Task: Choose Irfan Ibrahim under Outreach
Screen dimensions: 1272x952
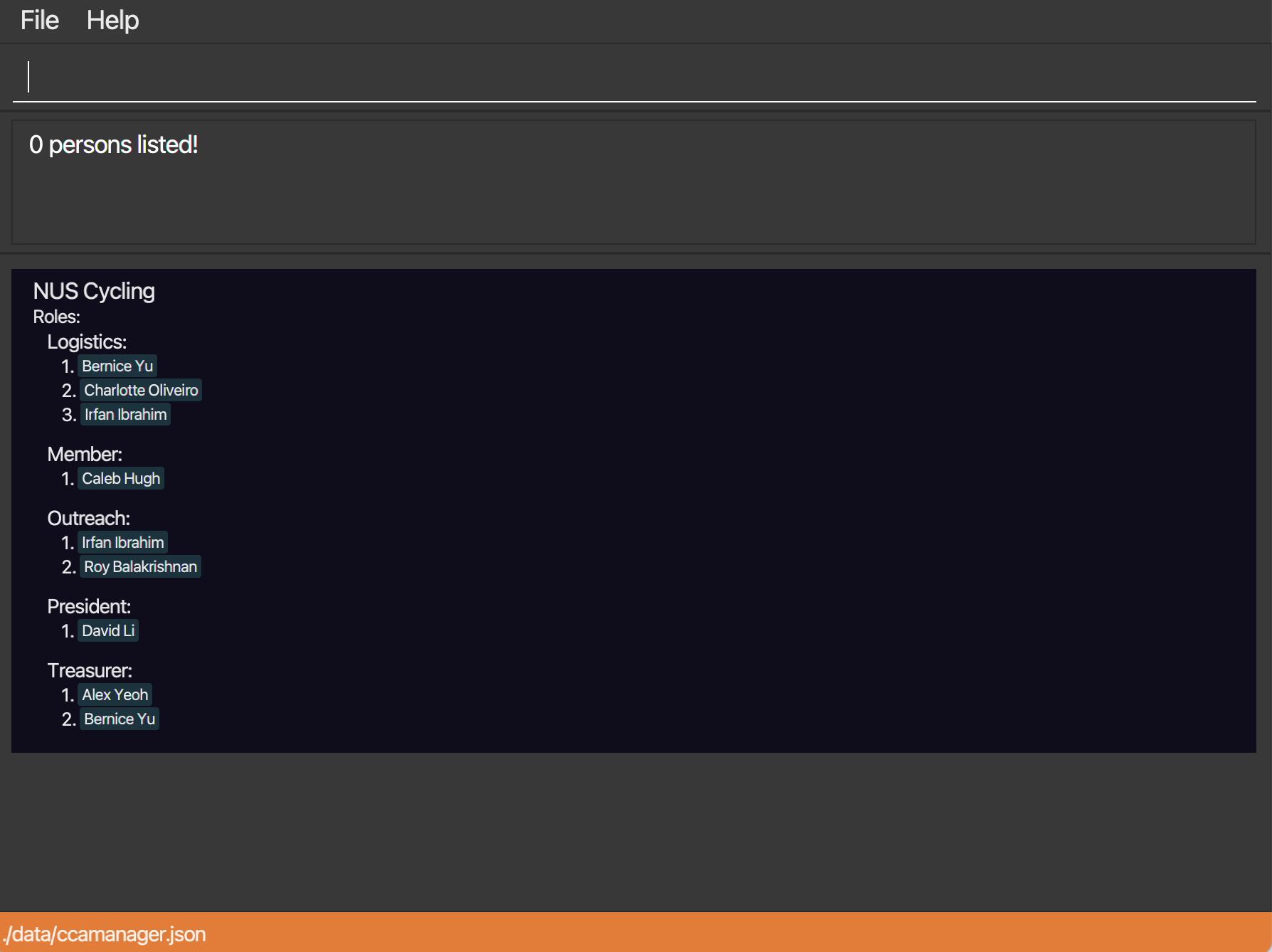Action: click(x=123, y=542)
